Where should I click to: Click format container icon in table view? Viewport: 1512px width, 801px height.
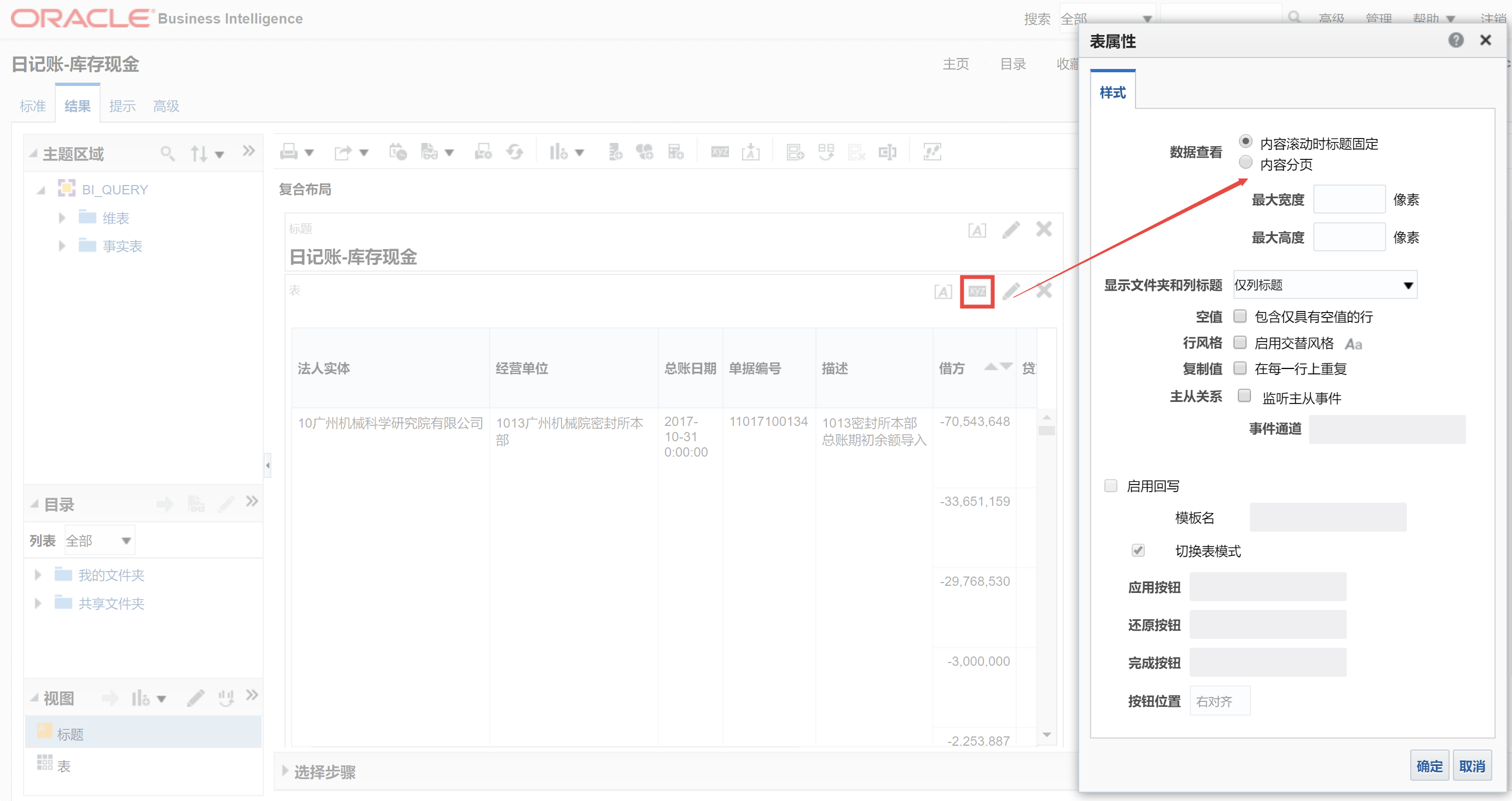943,291
